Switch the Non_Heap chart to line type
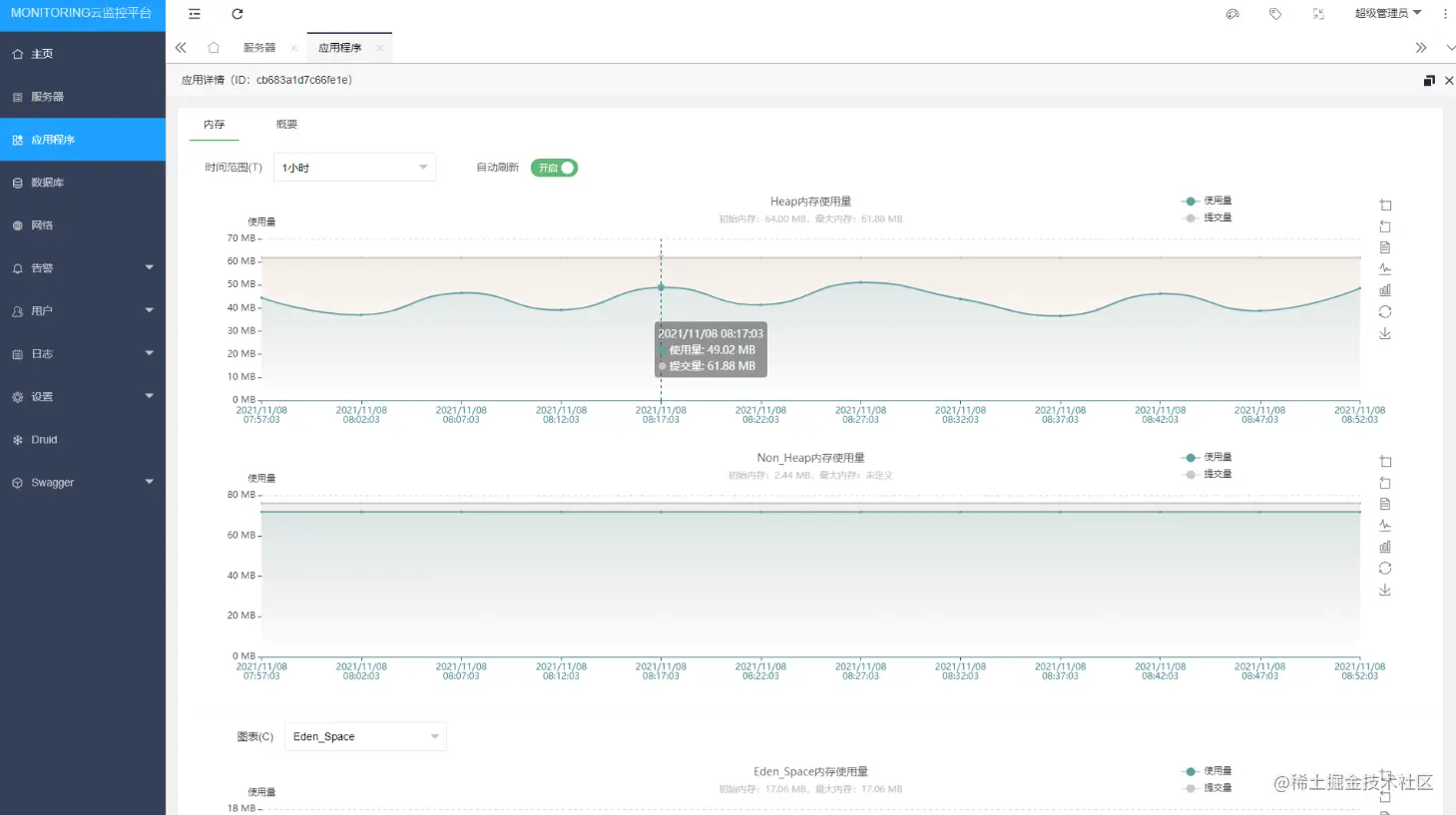 1385,526
